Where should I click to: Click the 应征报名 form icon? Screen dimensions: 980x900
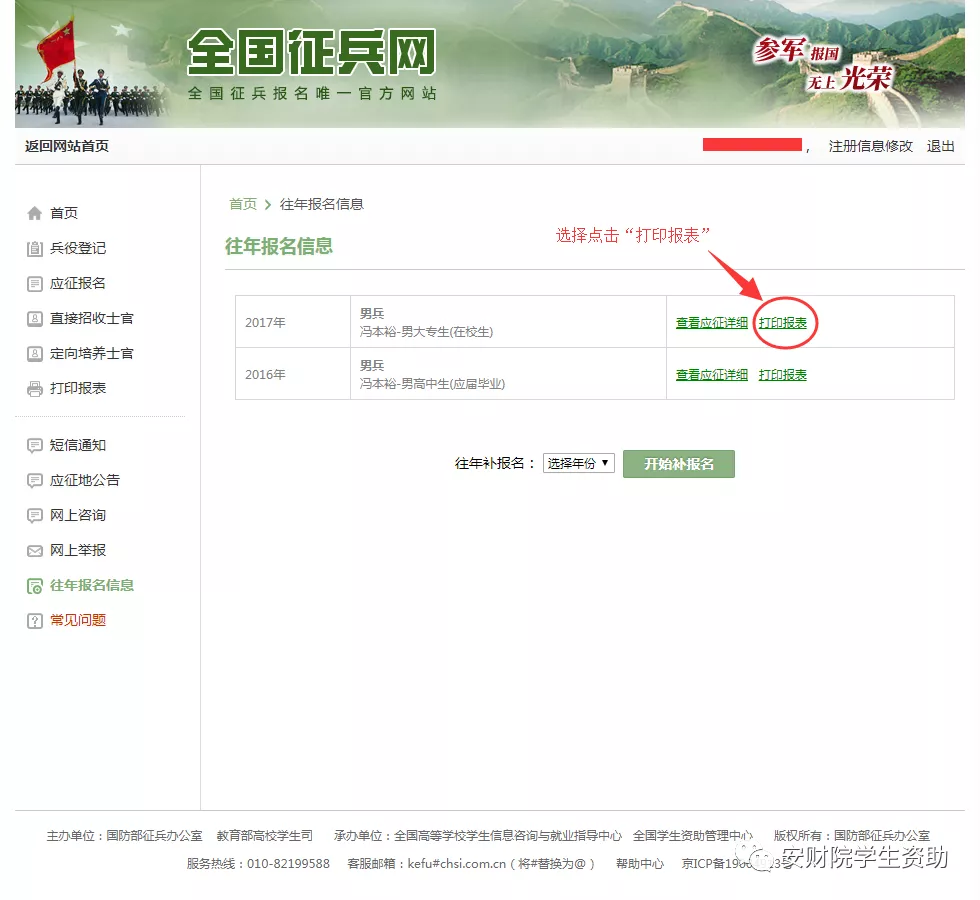click(35, 284)
